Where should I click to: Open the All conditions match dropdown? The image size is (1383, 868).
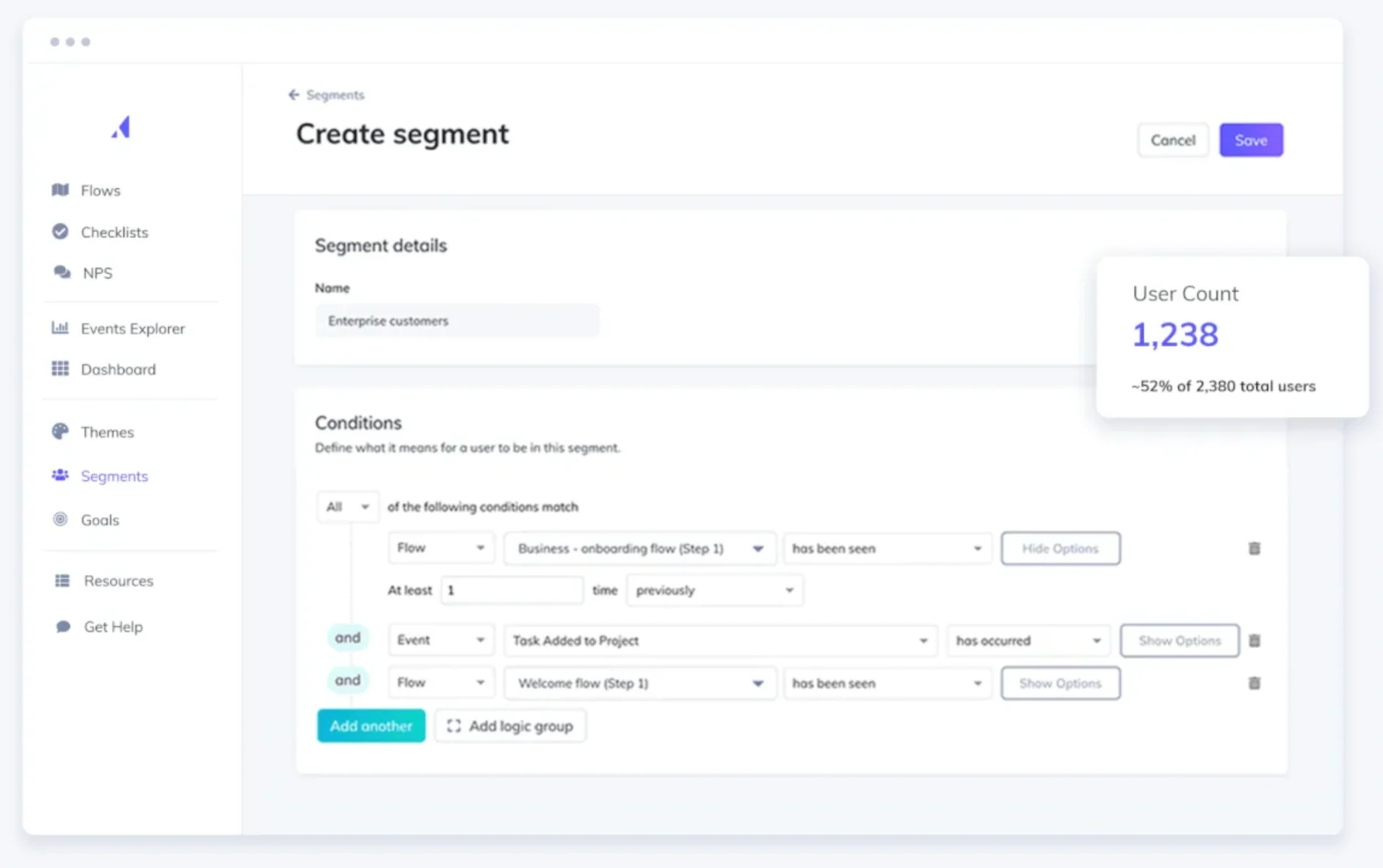(x=348, y=507)
